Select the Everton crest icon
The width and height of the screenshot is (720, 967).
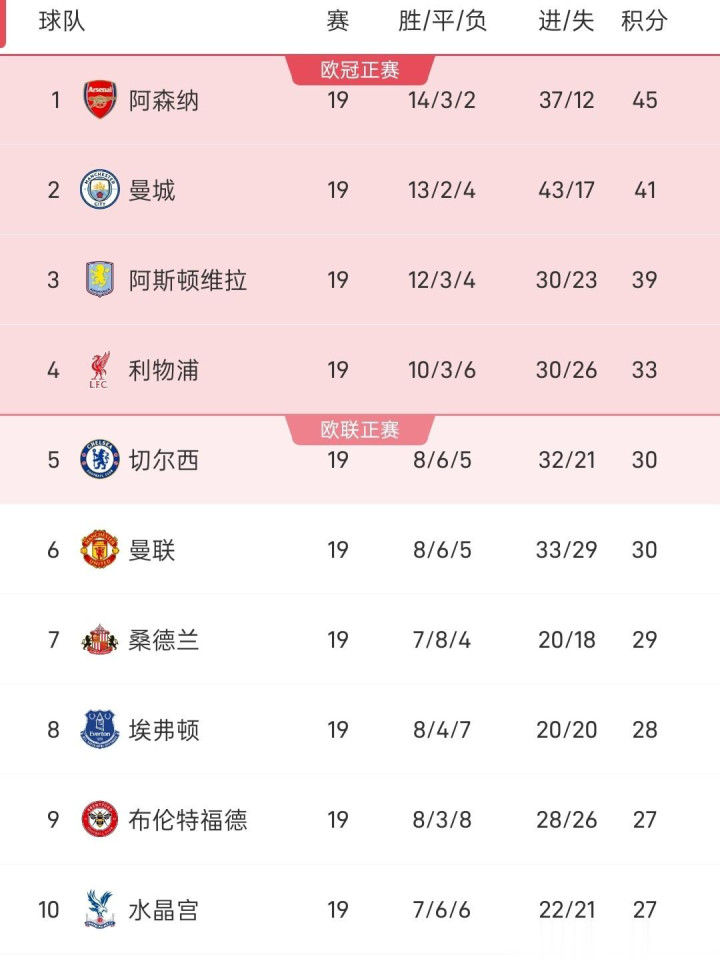tap(100, 730)
